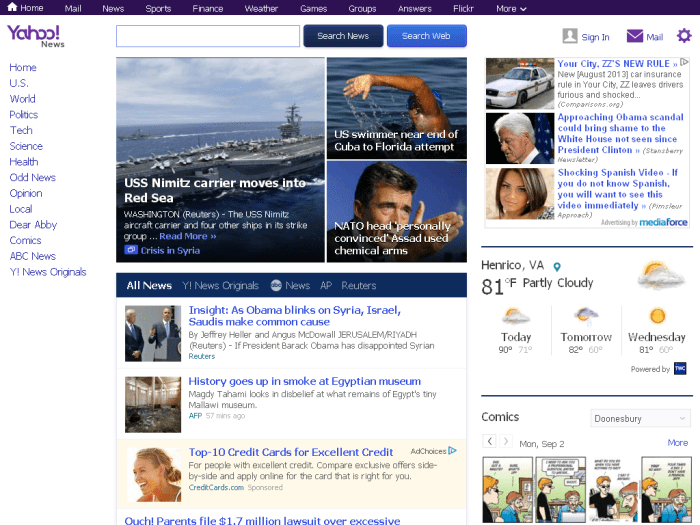
Task: Click the search input field
Action: (x=208, y=36)
